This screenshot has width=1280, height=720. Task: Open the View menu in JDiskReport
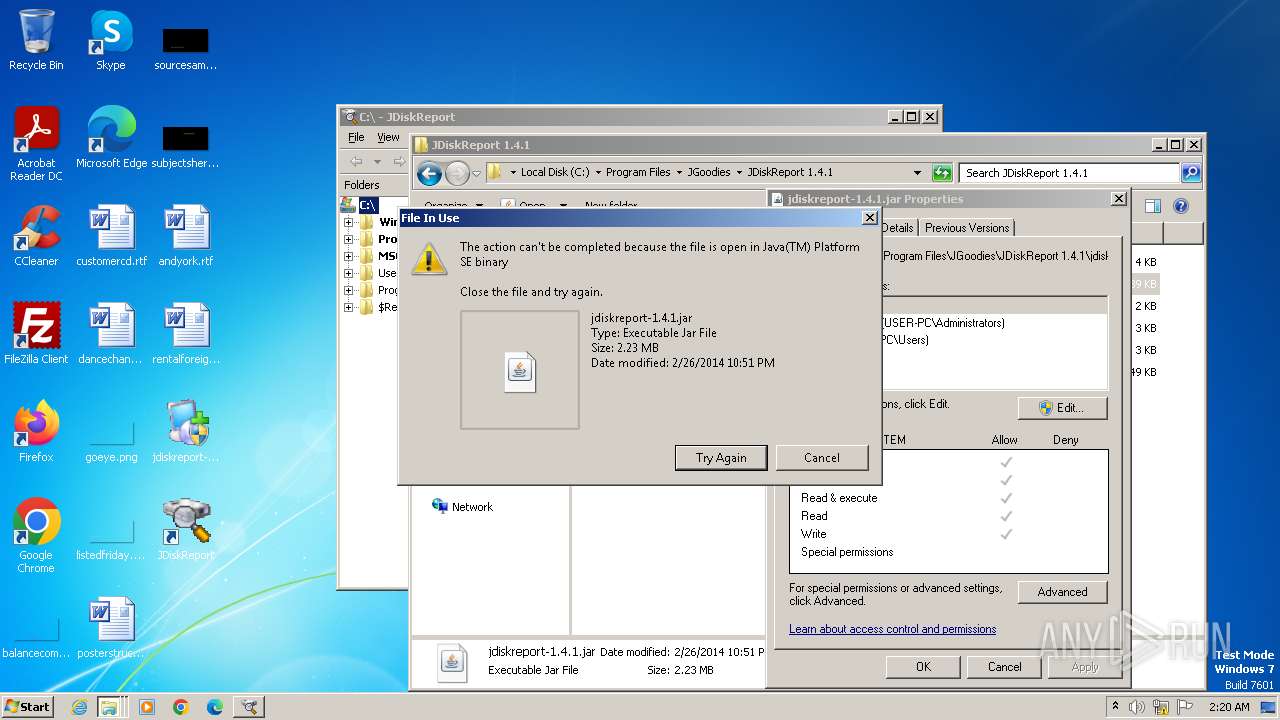point(388,137)
